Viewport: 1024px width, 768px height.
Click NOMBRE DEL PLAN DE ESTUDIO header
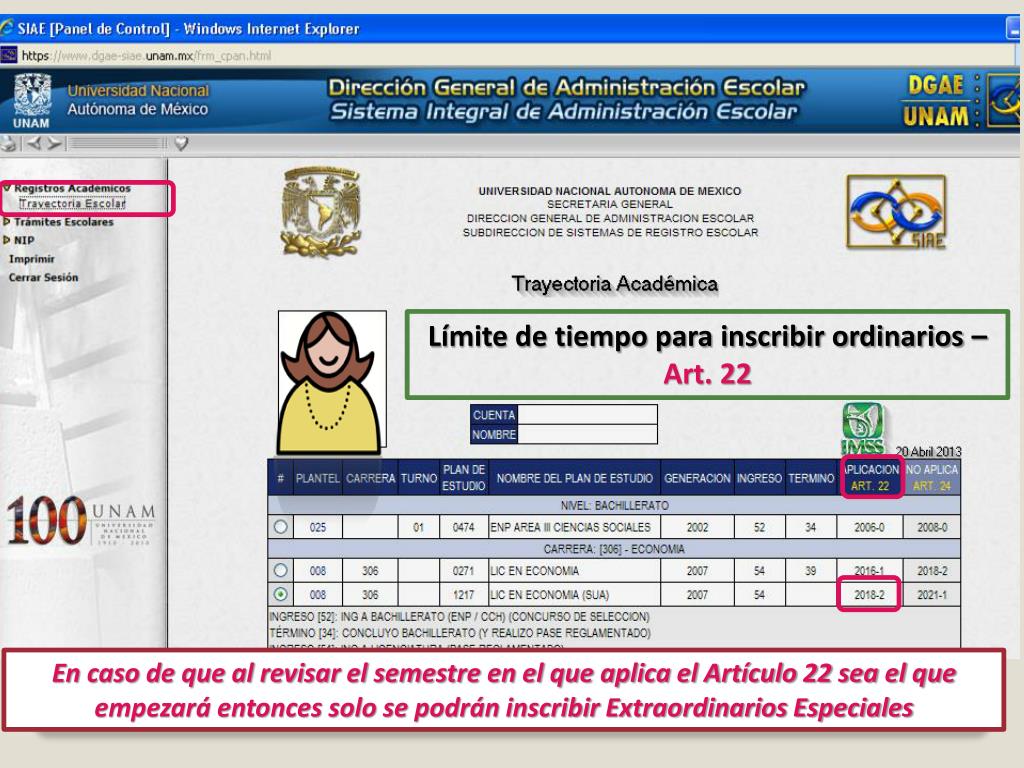[575, 478]
